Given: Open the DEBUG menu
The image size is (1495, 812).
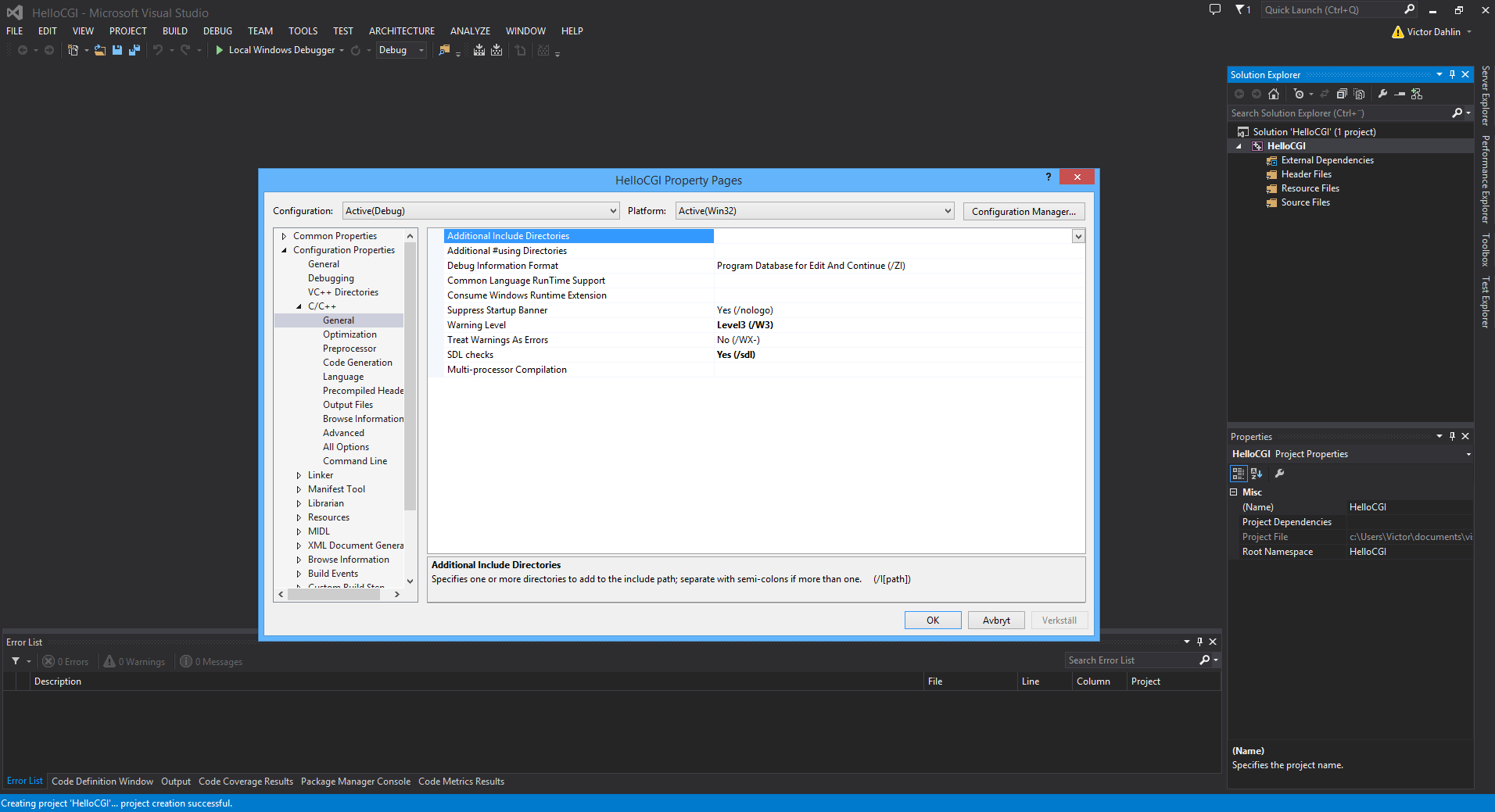Looking at the screenshot, I should click(217, 31).
